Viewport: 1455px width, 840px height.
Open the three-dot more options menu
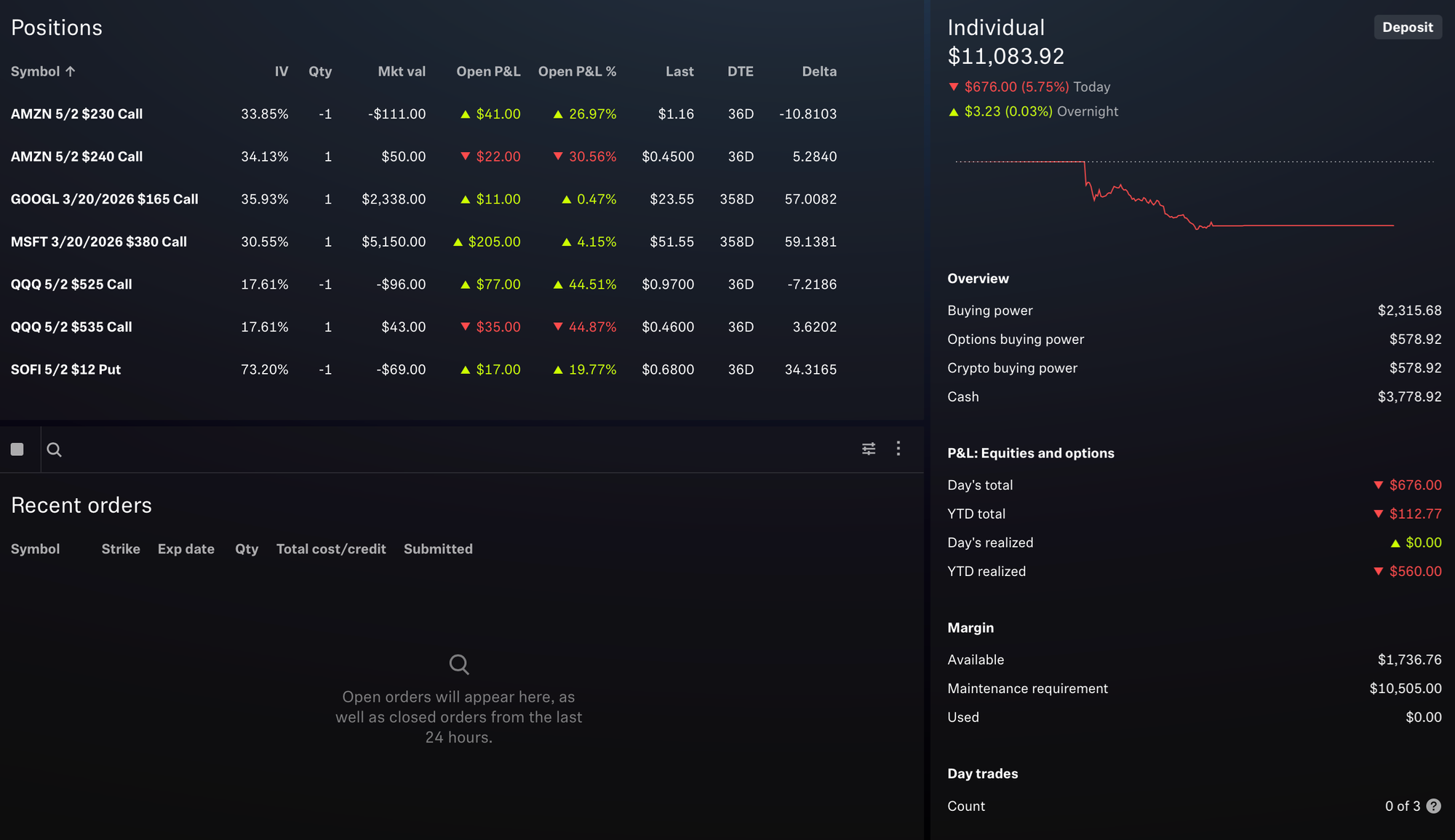click(x=898, y=448)
